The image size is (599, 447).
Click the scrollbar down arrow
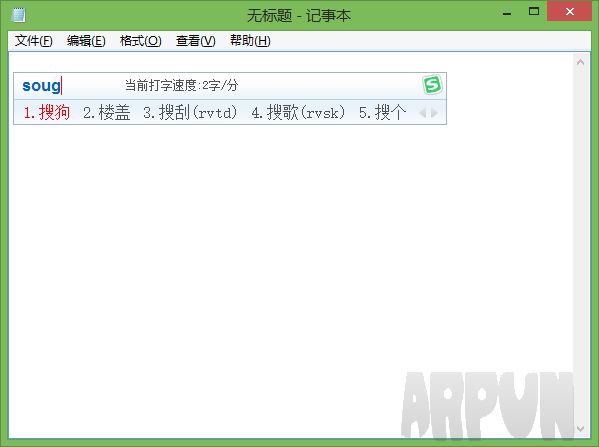pos(580,429)
